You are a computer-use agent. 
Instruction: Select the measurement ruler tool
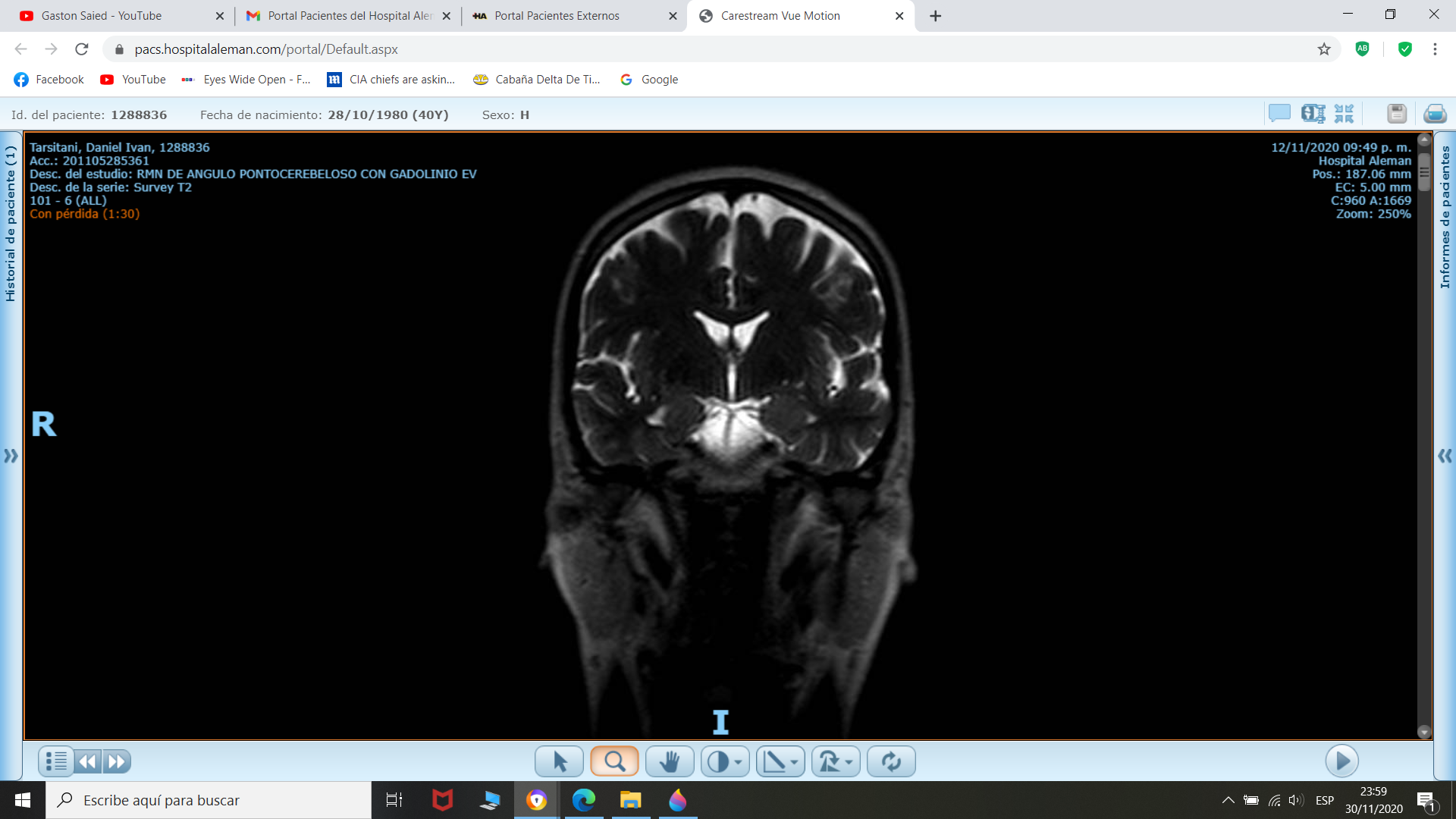coord(773,761)
